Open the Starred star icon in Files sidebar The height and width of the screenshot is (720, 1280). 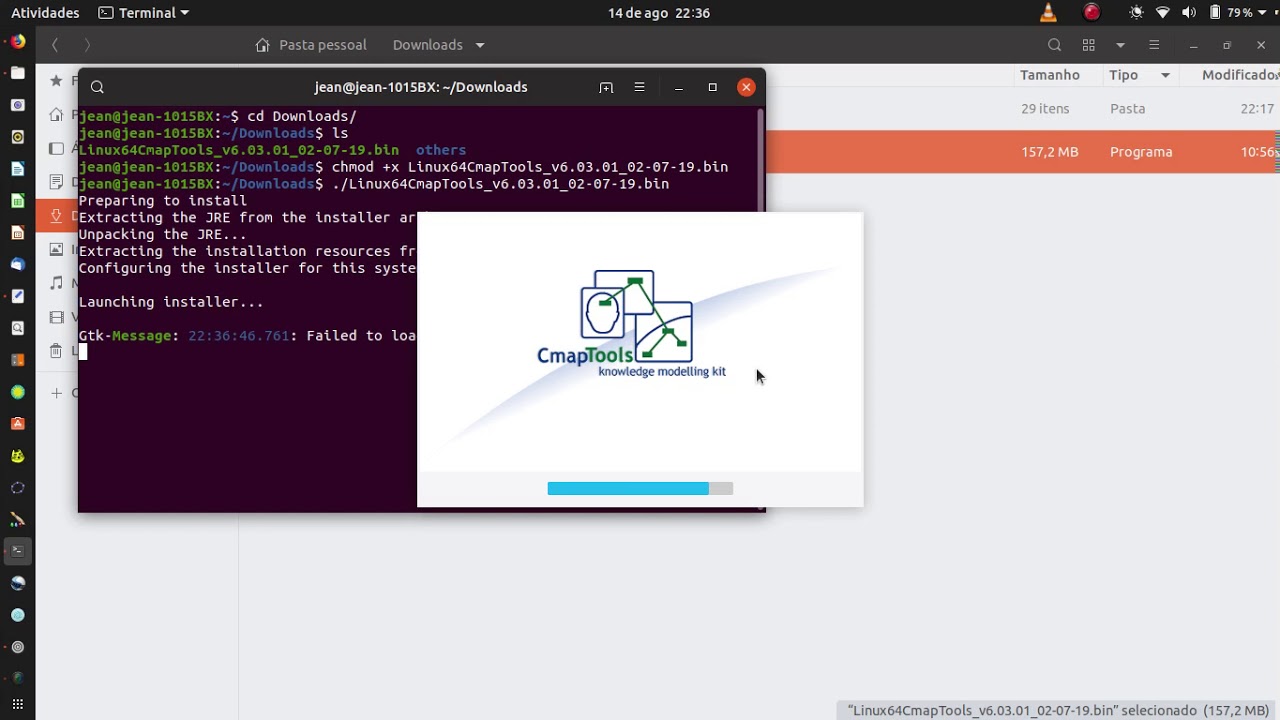(x=56, y=81)
